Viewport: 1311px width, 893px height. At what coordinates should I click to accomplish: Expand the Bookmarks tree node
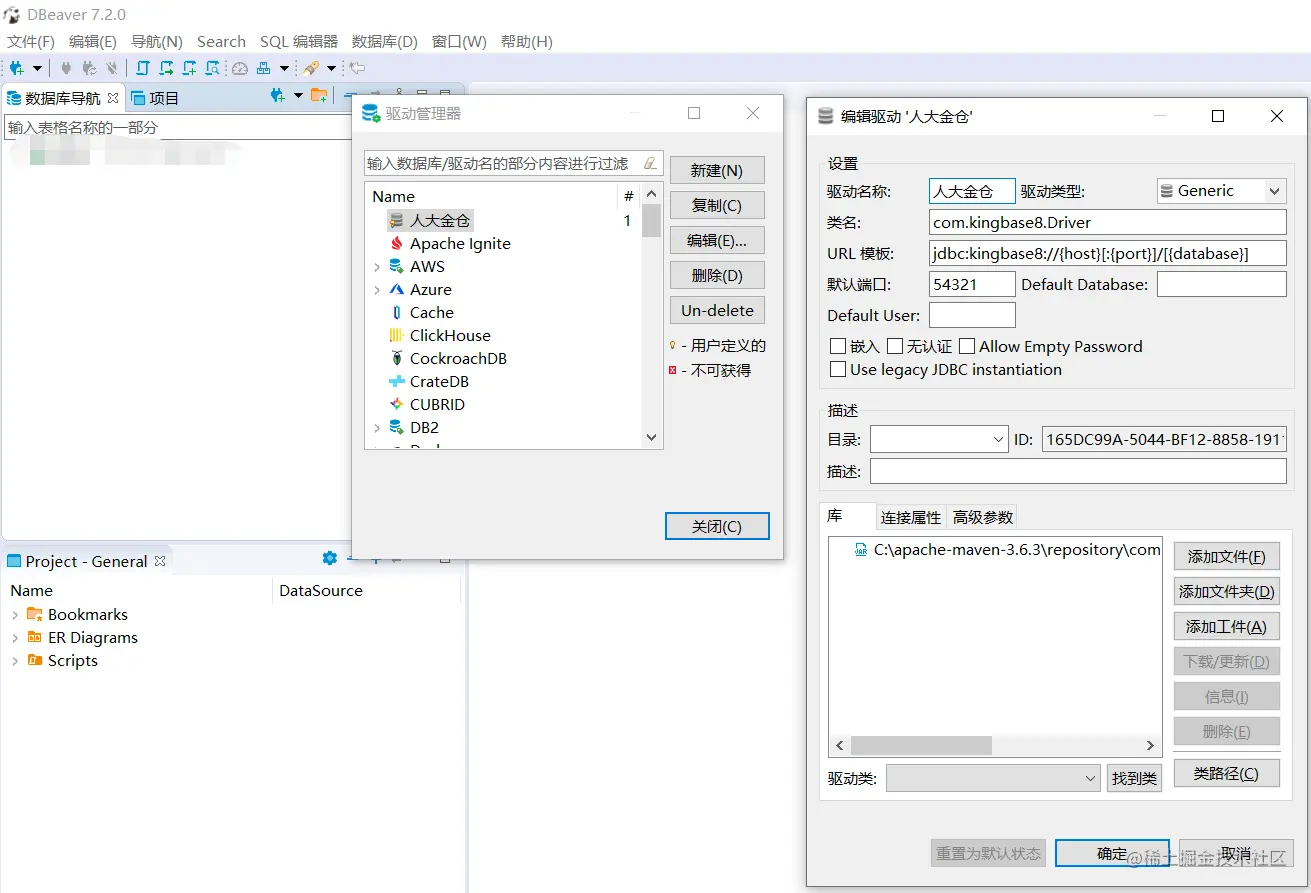pos(15,615)
